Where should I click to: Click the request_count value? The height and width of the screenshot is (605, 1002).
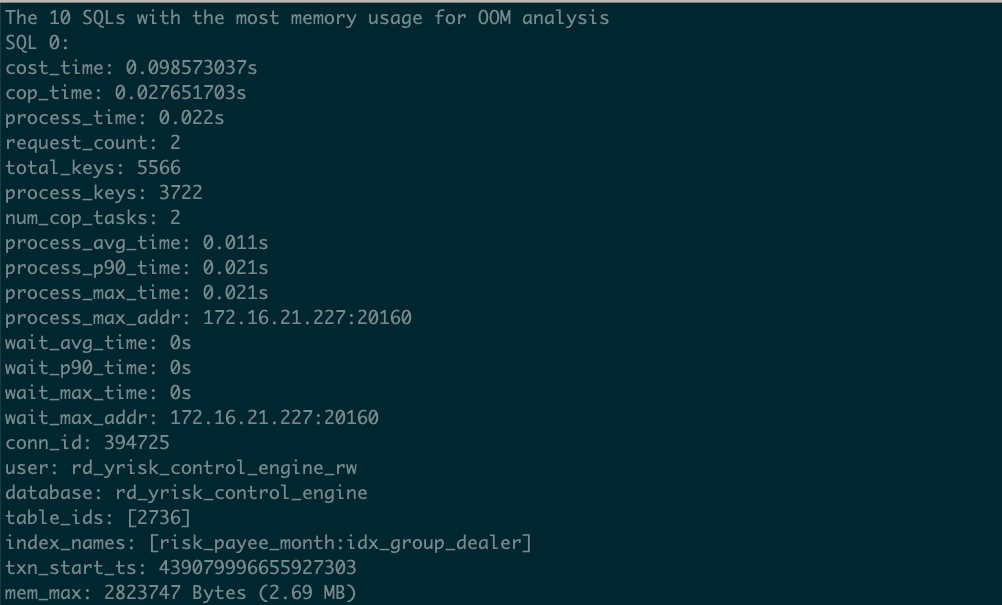(x=175, y=142)
